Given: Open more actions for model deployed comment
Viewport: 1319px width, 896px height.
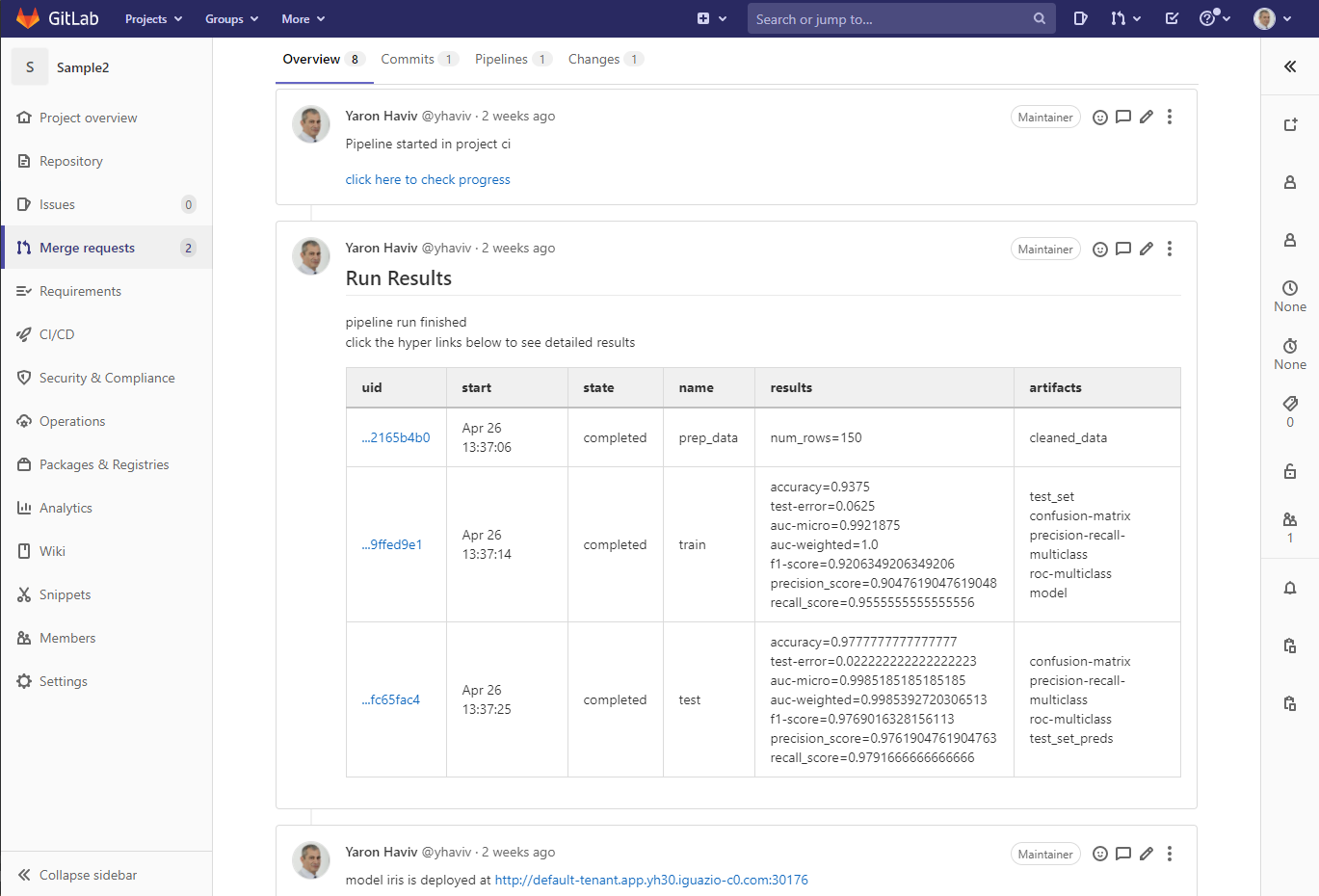Looking at the screenshot, I should pyautogui.click(x=1170, y=854).
